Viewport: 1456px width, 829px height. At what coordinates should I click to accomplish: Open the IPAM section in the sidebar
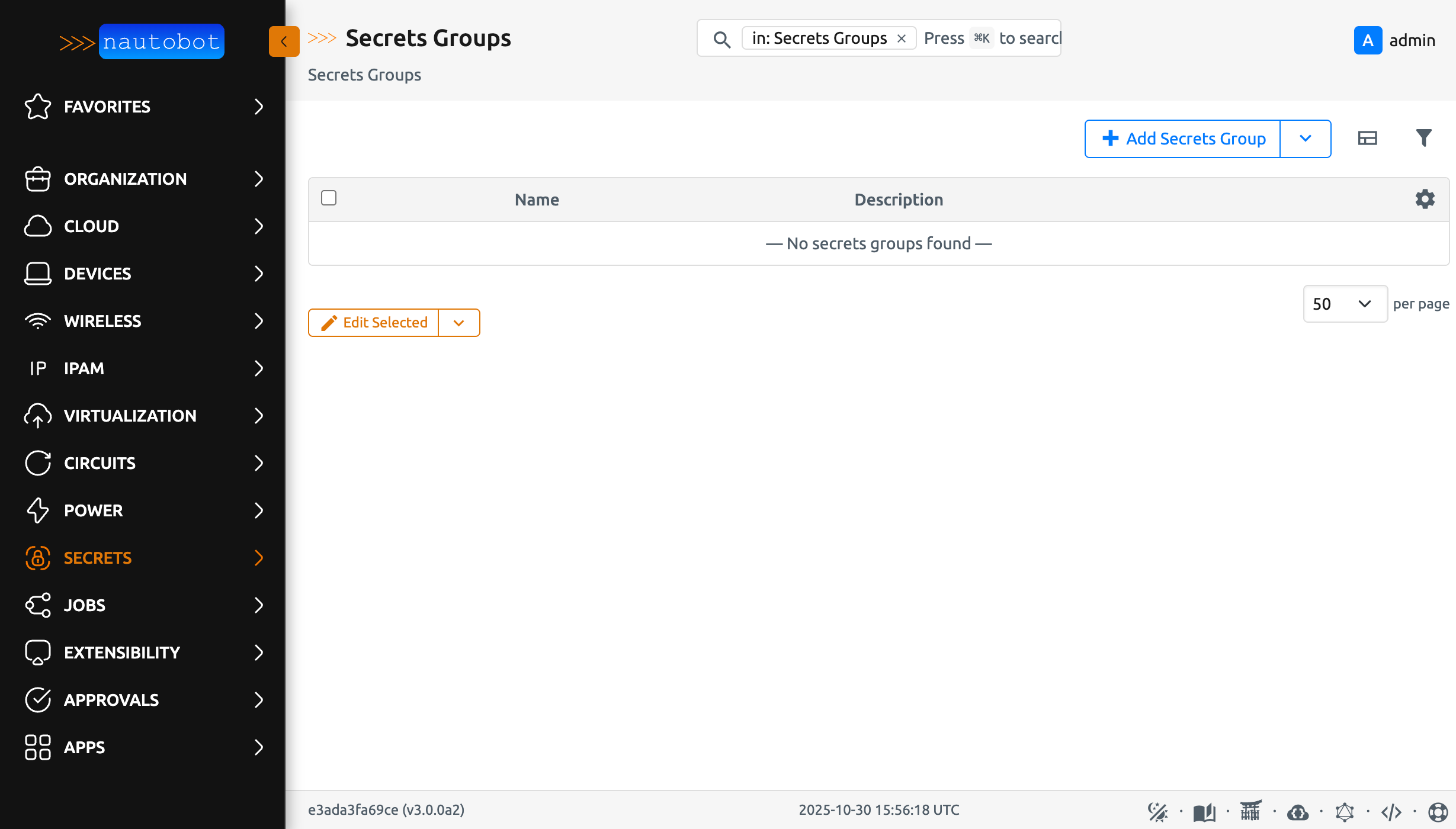click(84, 368)
